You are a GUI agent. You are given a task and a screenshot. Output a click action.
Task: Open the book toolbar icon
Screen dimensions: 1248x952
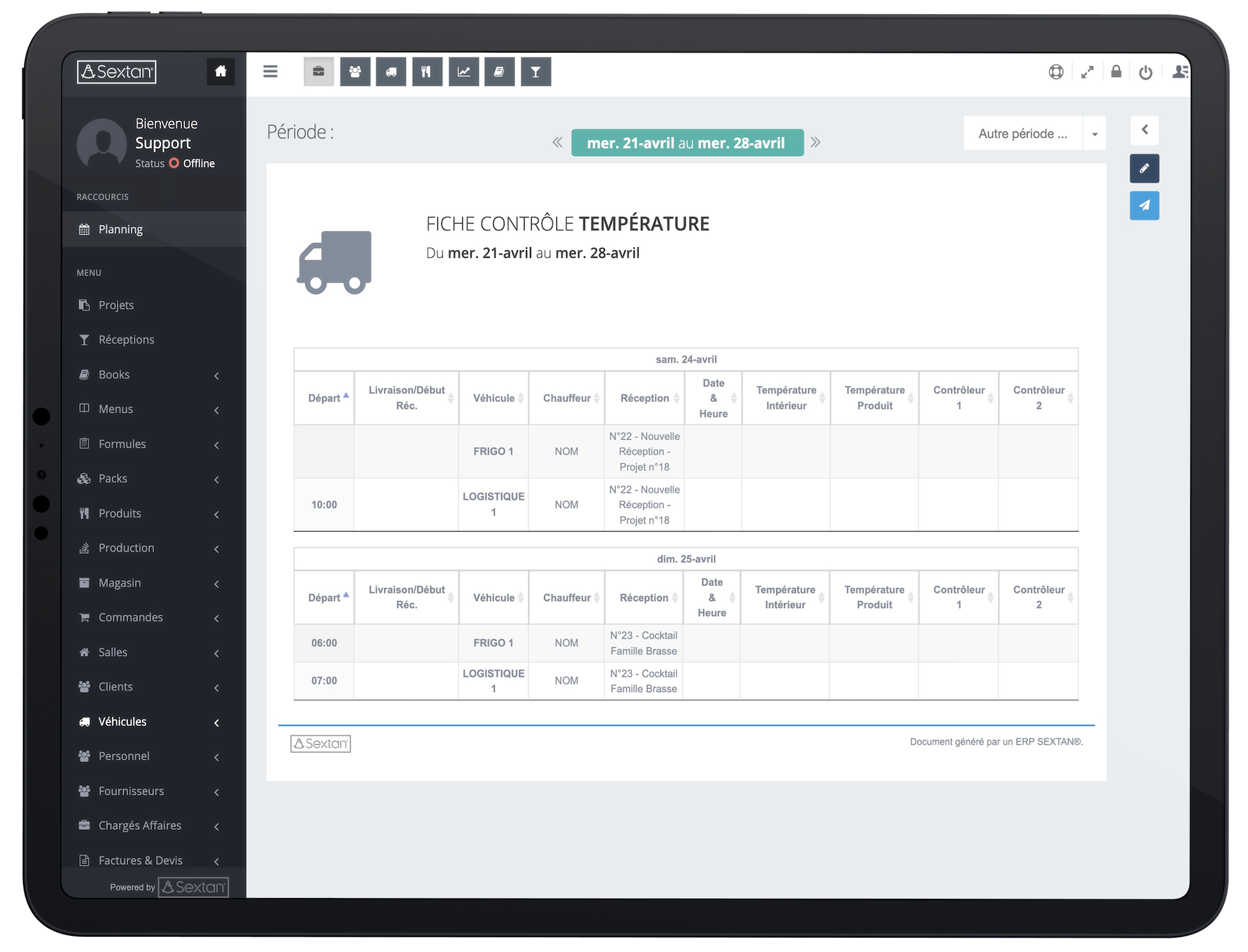pos(500,71)
